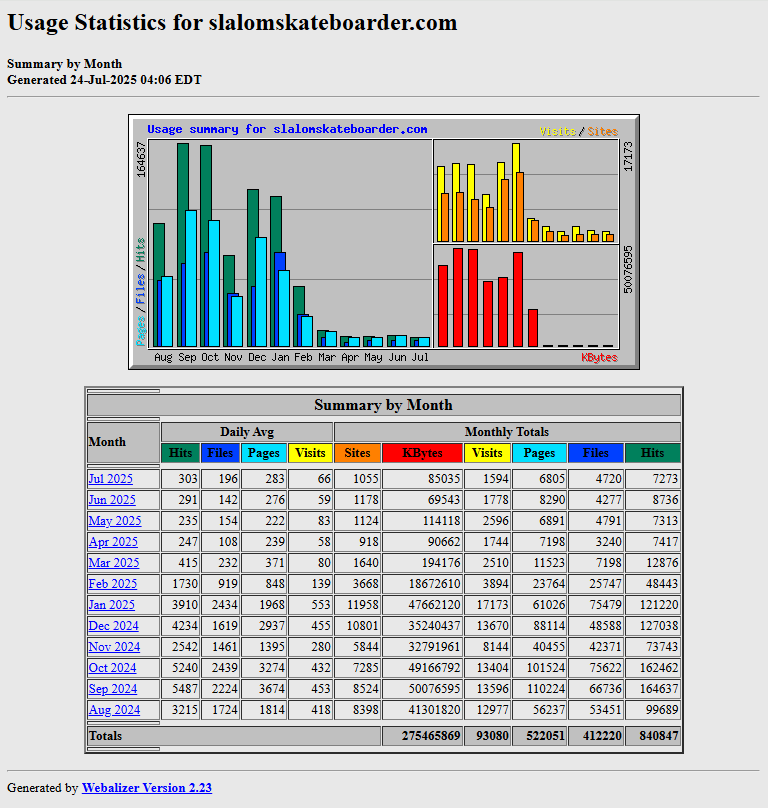Click Oct 2024 files cell 75622
768x808 pixels.
(x=596, y=668)
